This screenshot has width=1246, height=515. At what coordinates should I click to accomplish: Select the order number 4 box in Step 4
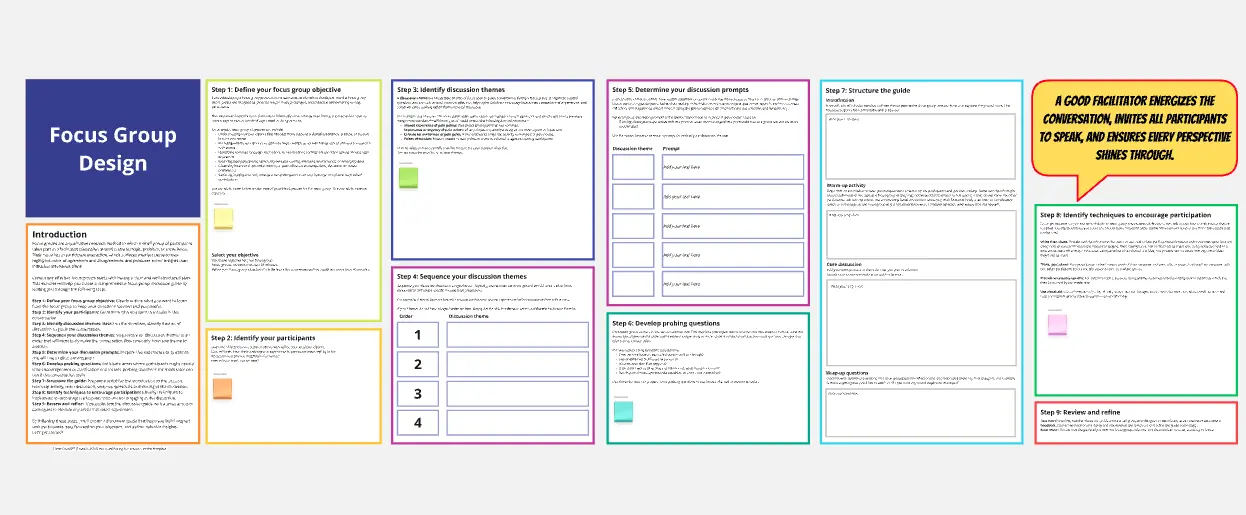tap(417, 422)
